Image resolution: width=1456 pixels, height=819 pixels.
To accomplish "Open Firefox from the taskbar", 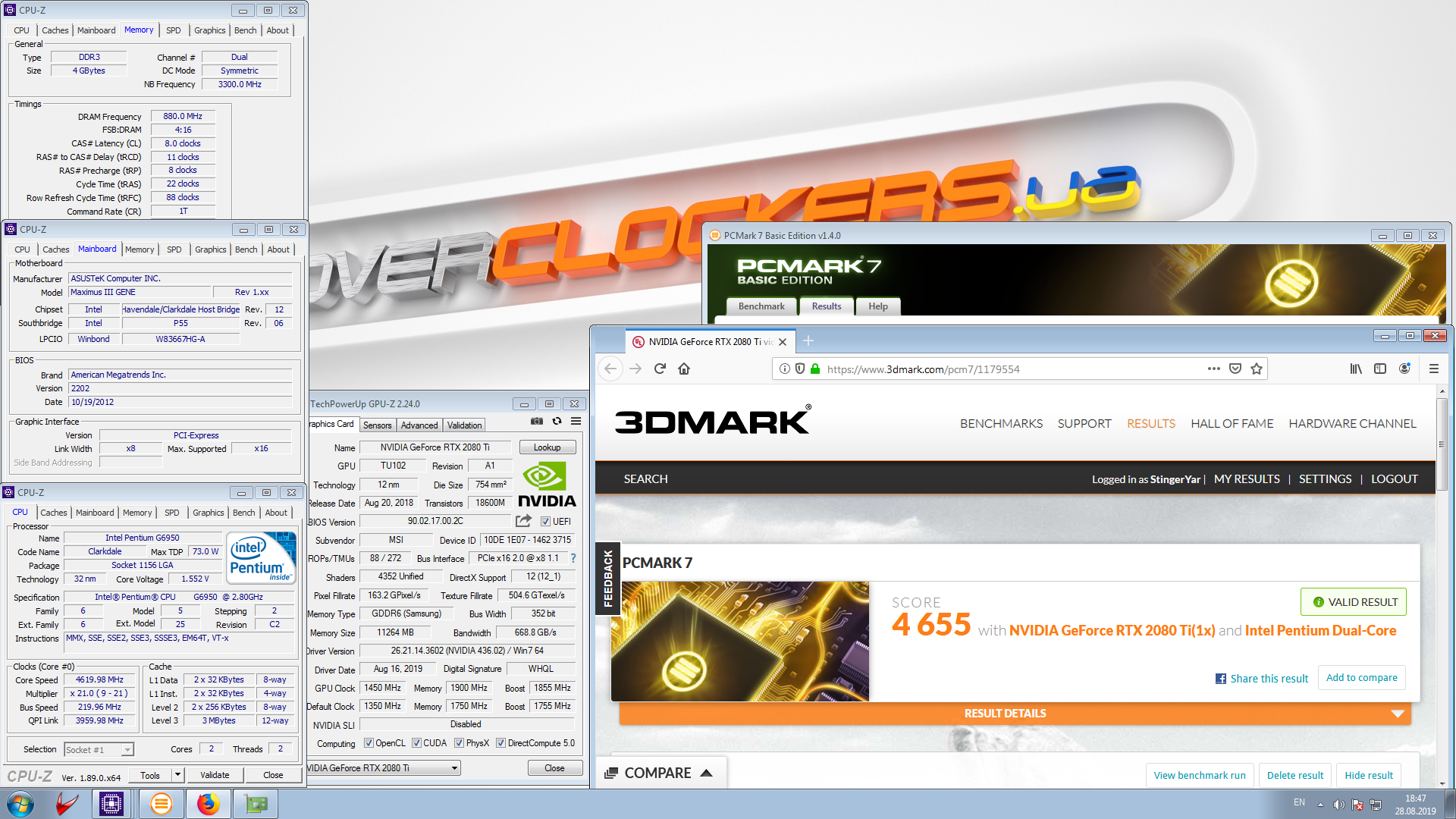I will [x=208, y=804].
